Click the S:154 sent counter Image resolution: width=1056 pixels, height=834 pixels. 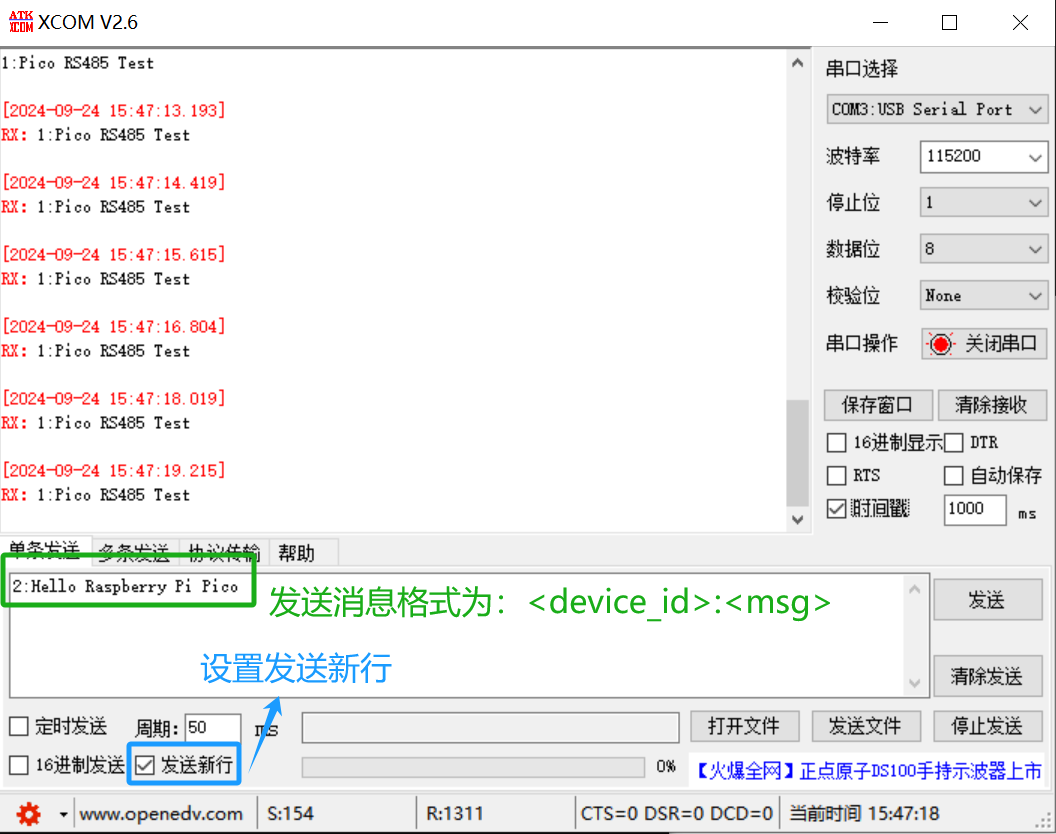point(290,814)
